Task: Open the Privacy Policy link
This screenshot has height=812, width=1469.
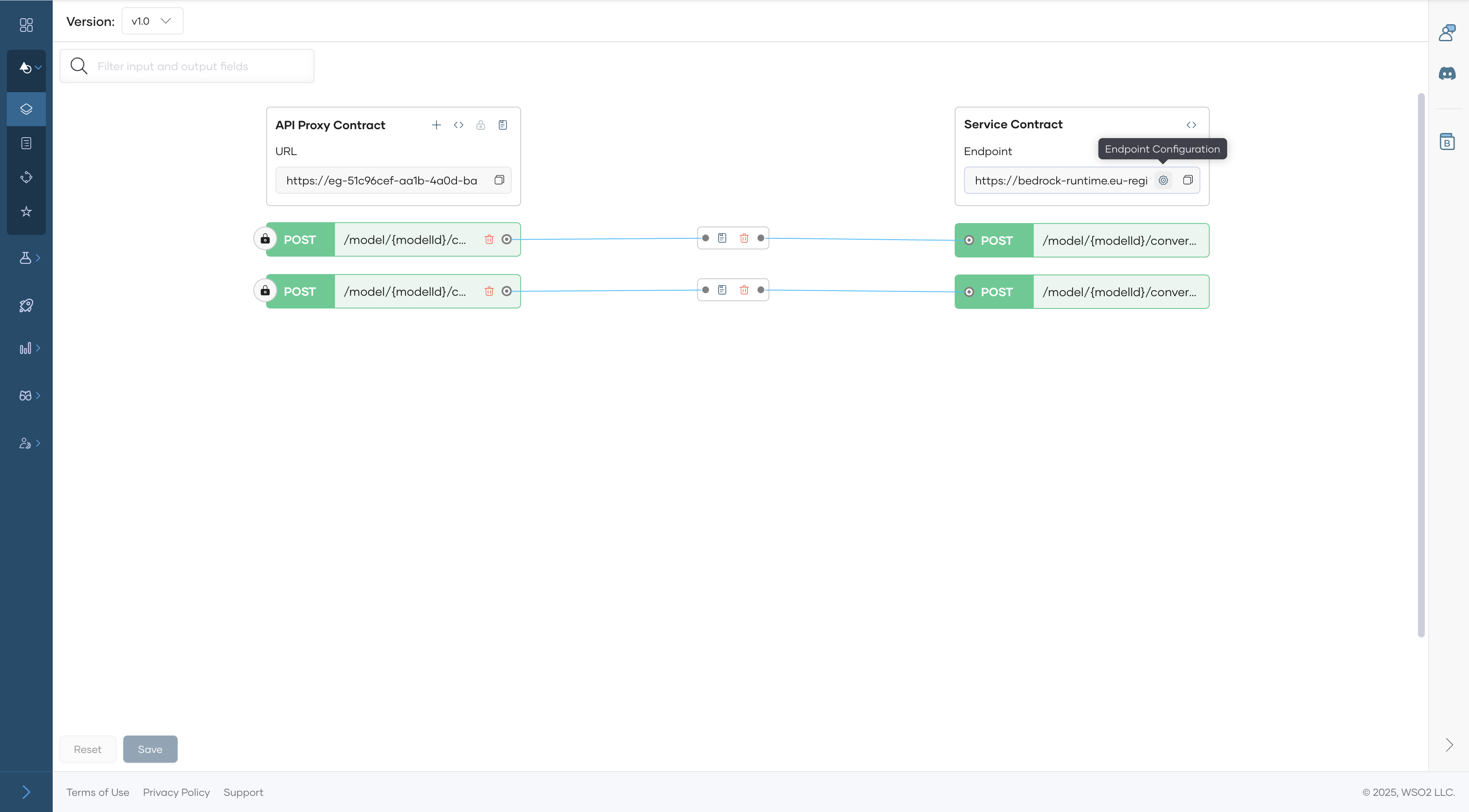Action: pyautogui.click(x=176, y=792)
